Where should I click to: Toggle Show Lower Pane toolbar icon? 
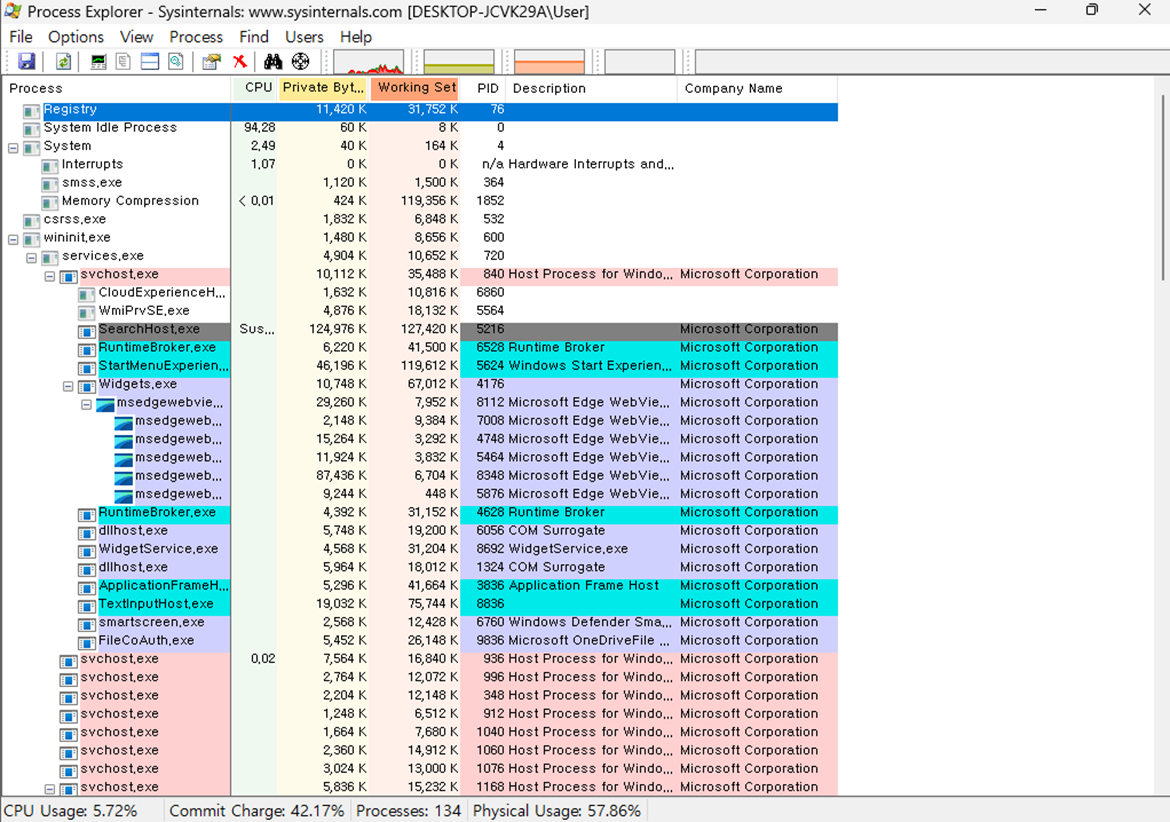tap(150, 62)
